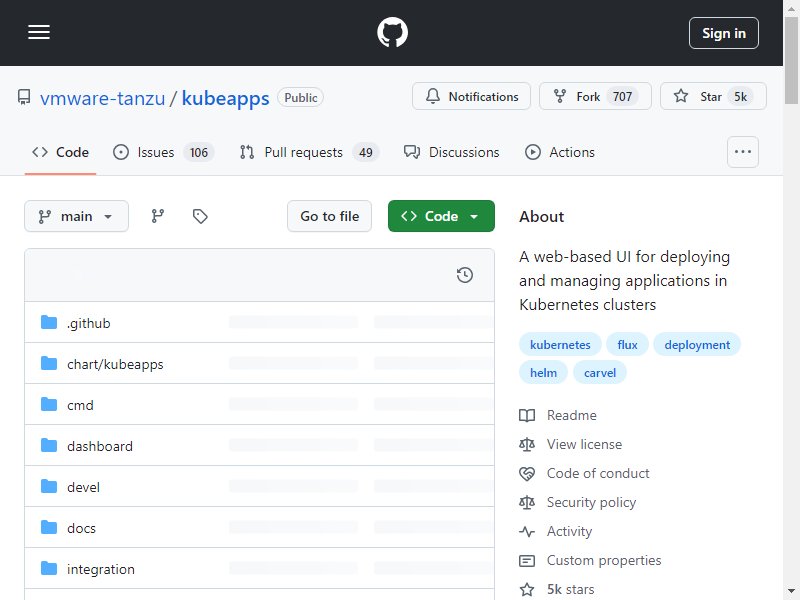
Task: Click the folder icon beside .github
Action: tap(49, 322)
